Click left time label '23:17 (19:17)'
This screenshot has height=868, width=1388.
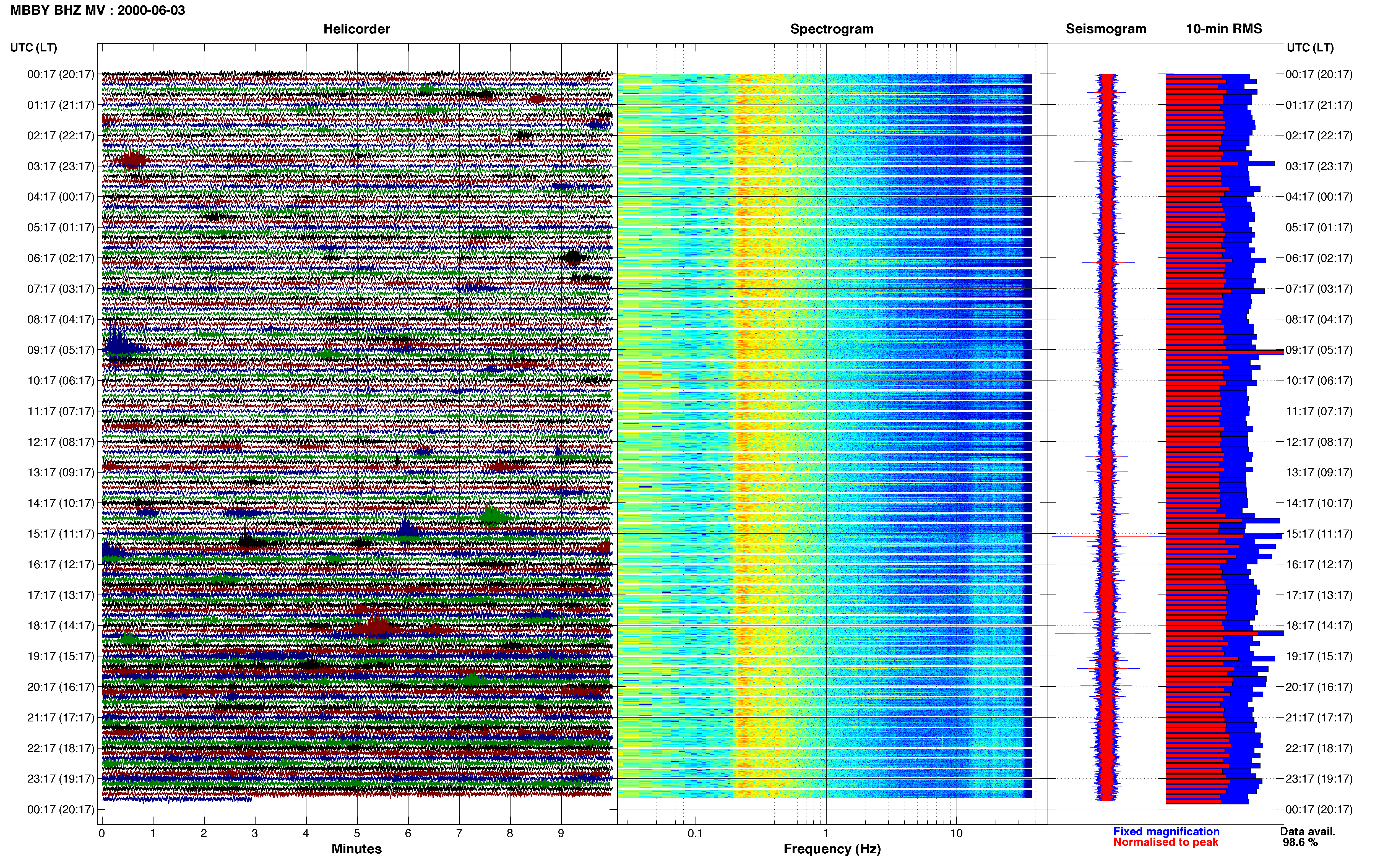[61, 778]
